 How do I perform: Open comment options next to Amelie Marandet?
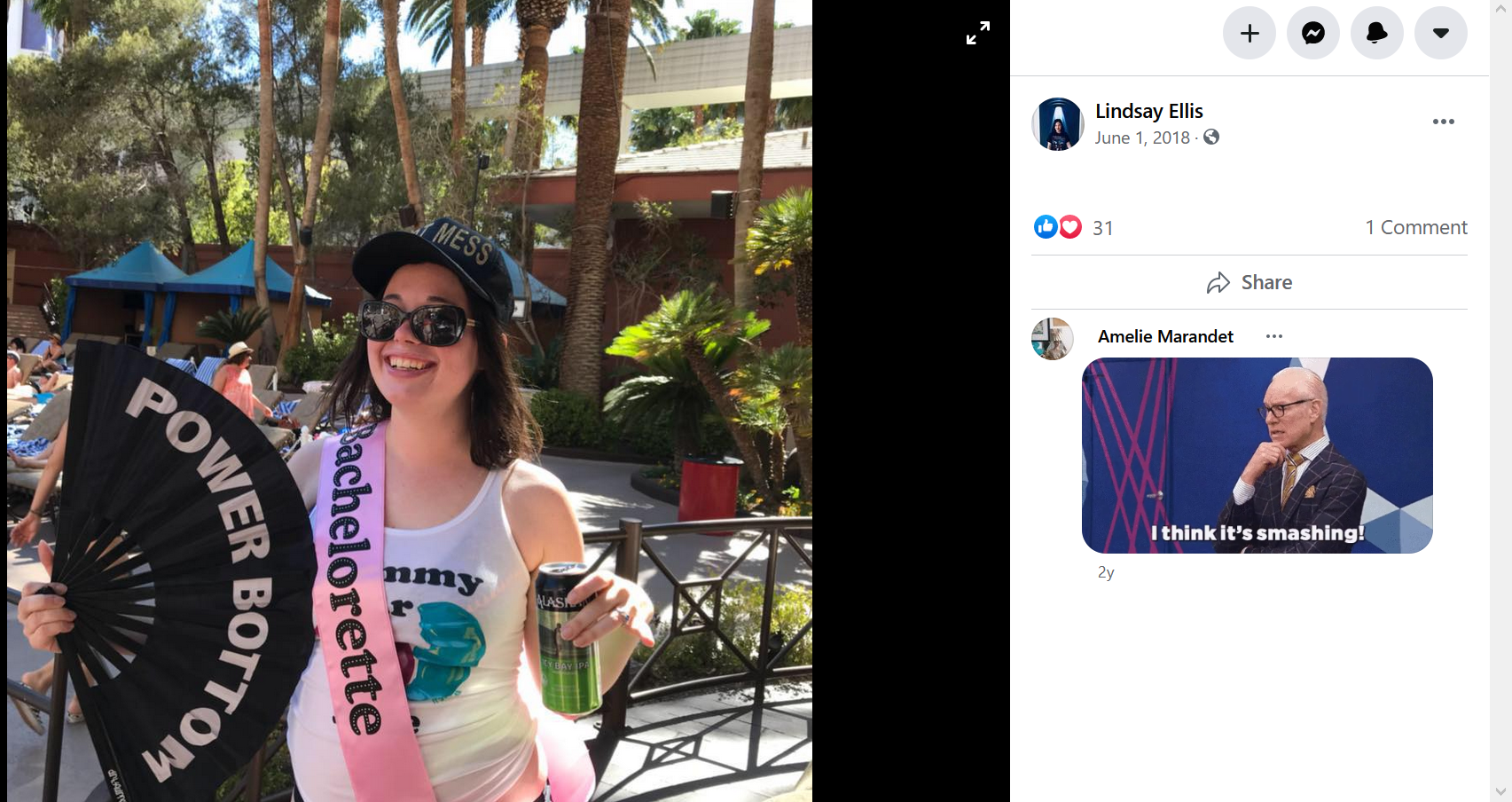click(1274, 336)
